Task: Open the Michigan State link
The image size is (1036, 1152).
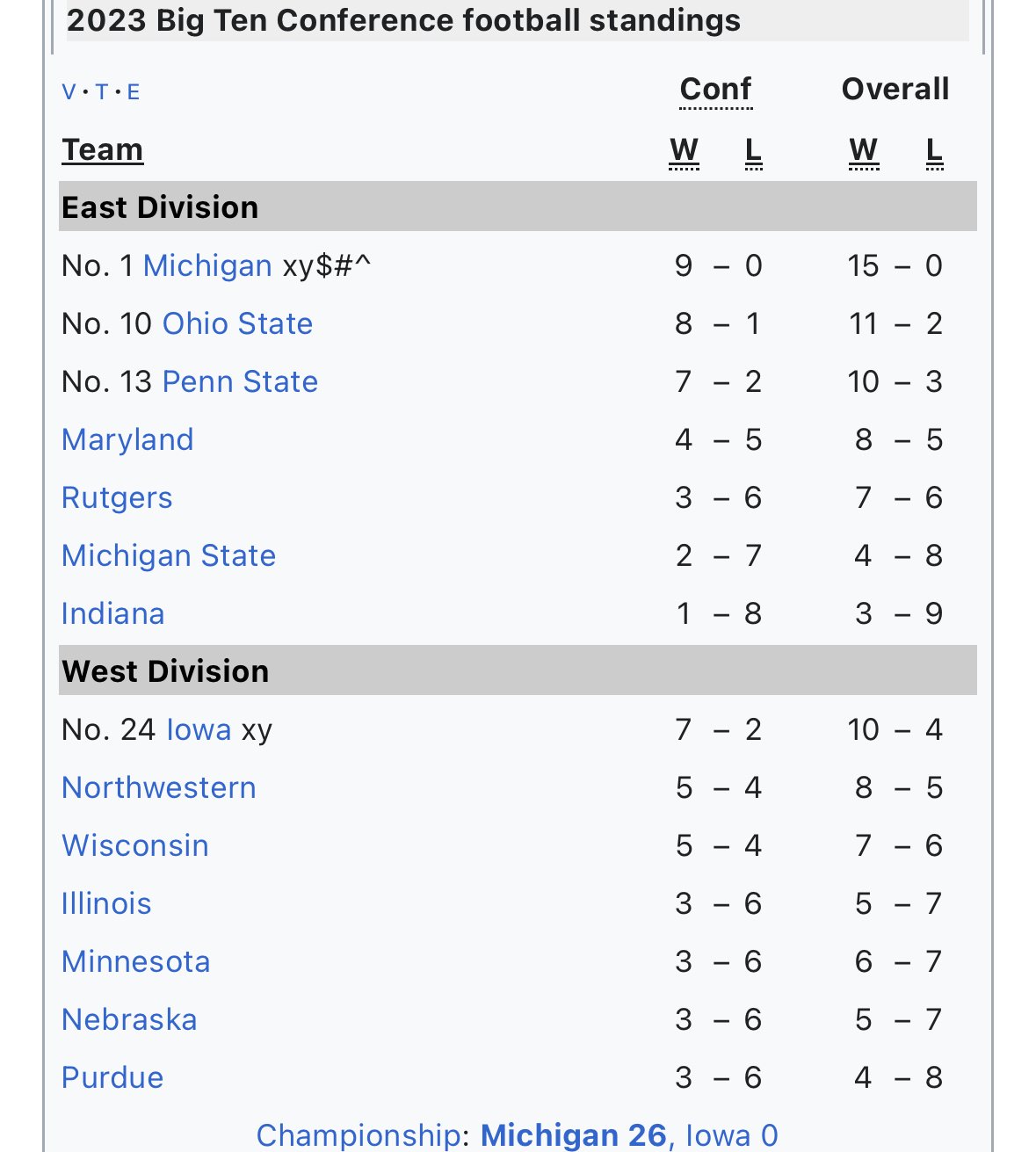Action: [x=169, y=555]
